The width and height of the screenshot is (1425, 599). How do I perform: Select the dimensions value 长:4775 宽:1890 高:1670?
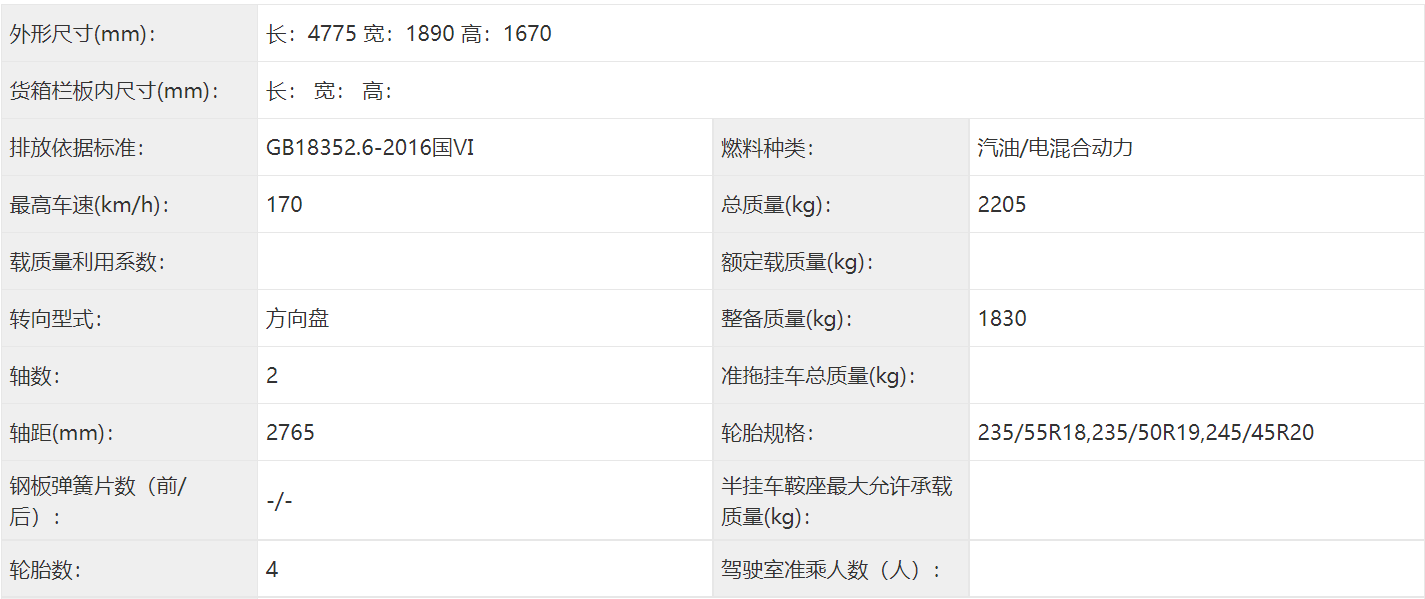[x=409, y=34]
